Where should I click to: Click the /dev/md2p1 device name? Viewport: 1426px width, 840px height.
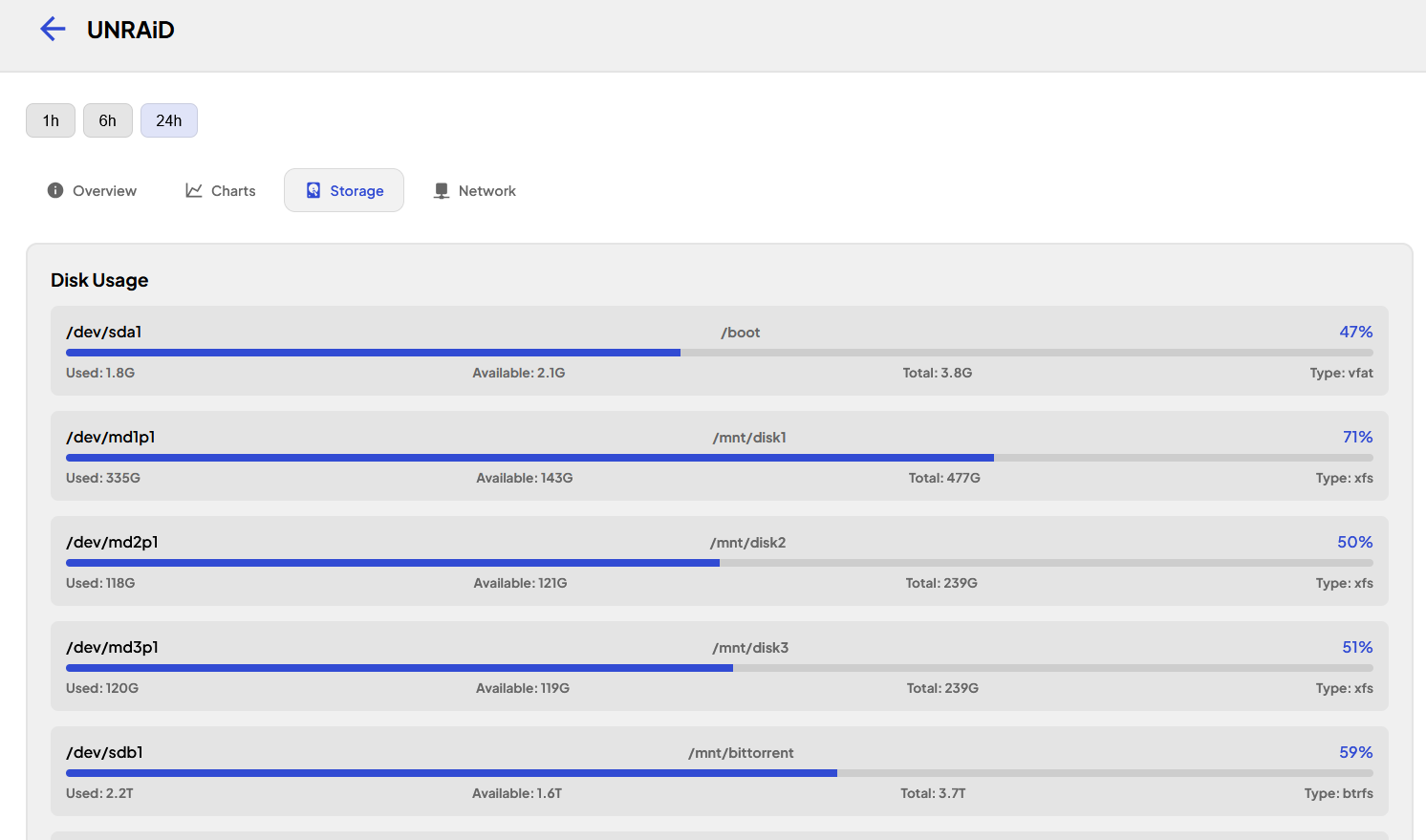click(113, 542)
